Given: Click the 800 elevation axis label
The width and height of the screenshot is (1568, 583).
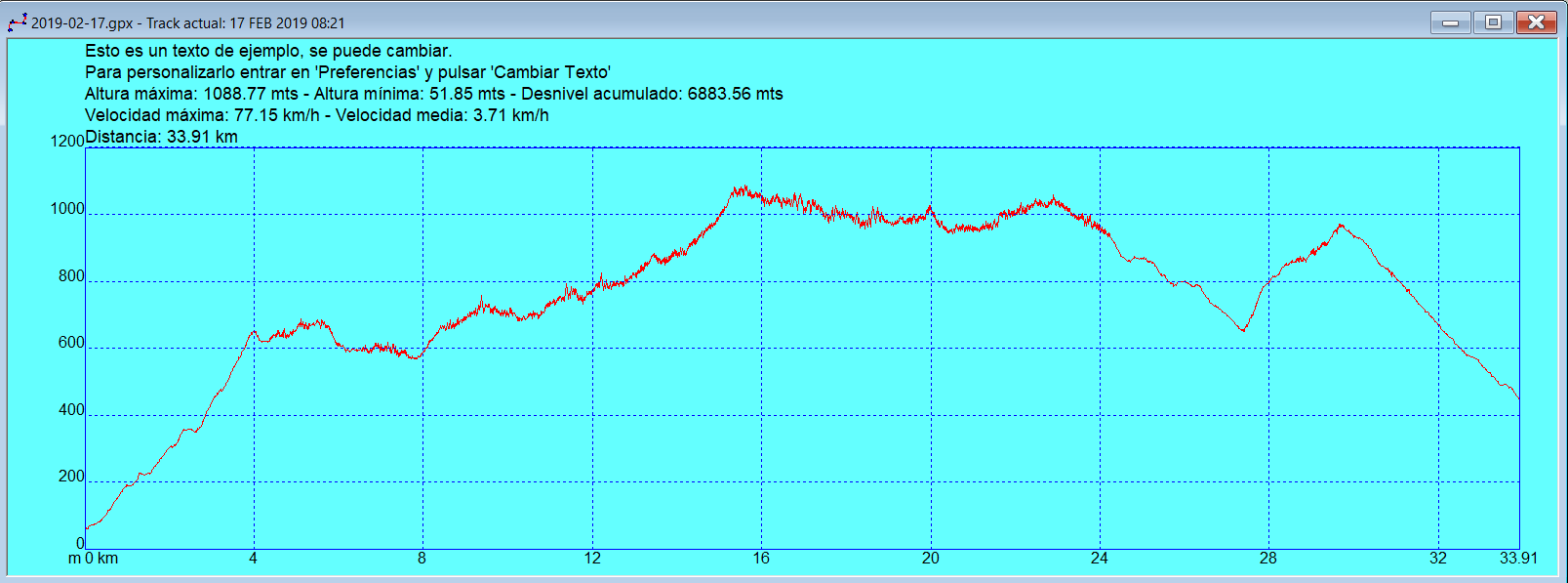Looking at the screenshot, I should [71, 276].
